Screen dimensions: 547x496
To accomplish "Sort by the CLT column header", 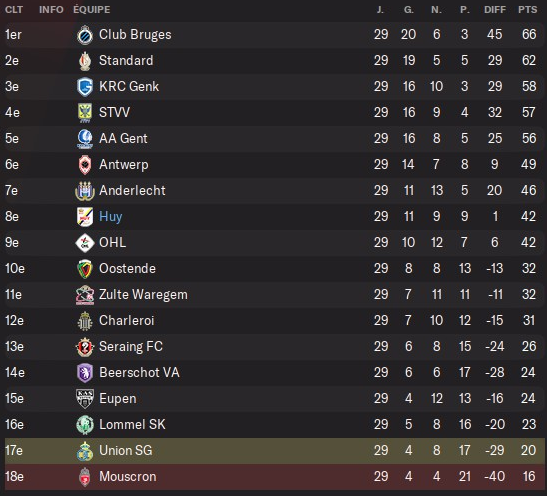I will [x=14, y=10].
